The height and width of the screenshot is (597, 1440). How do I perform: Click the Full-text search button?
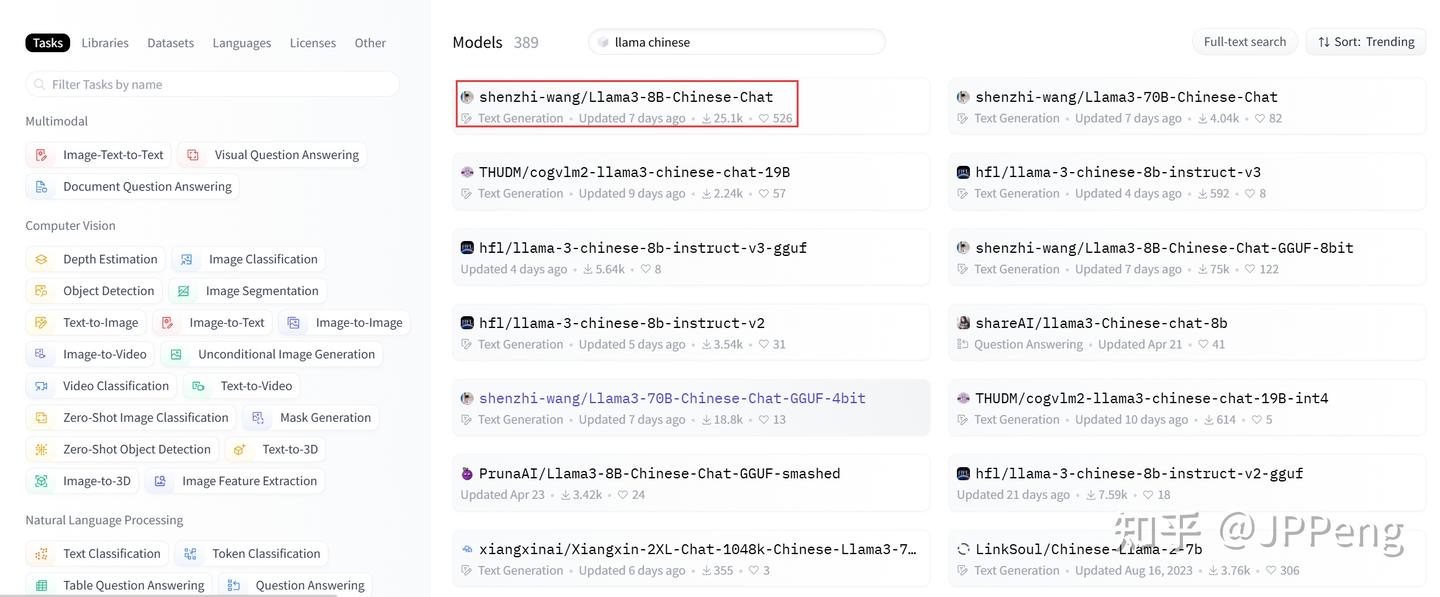tap(1245, 42)
